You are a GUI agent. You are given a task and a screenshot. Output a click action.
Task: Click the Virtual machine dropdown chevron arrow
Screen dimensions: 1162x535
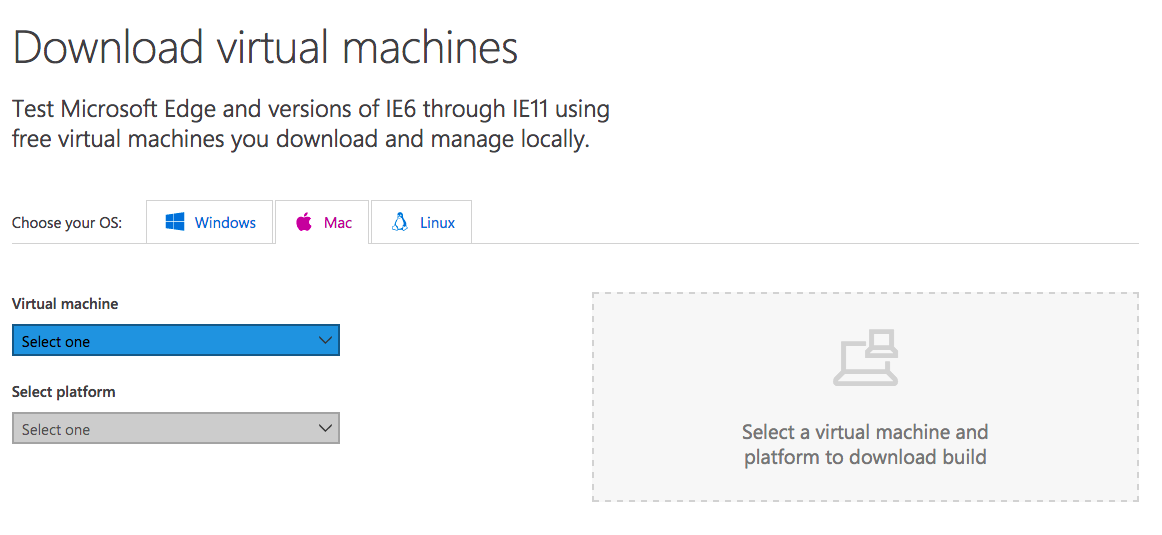coord(325,340)
